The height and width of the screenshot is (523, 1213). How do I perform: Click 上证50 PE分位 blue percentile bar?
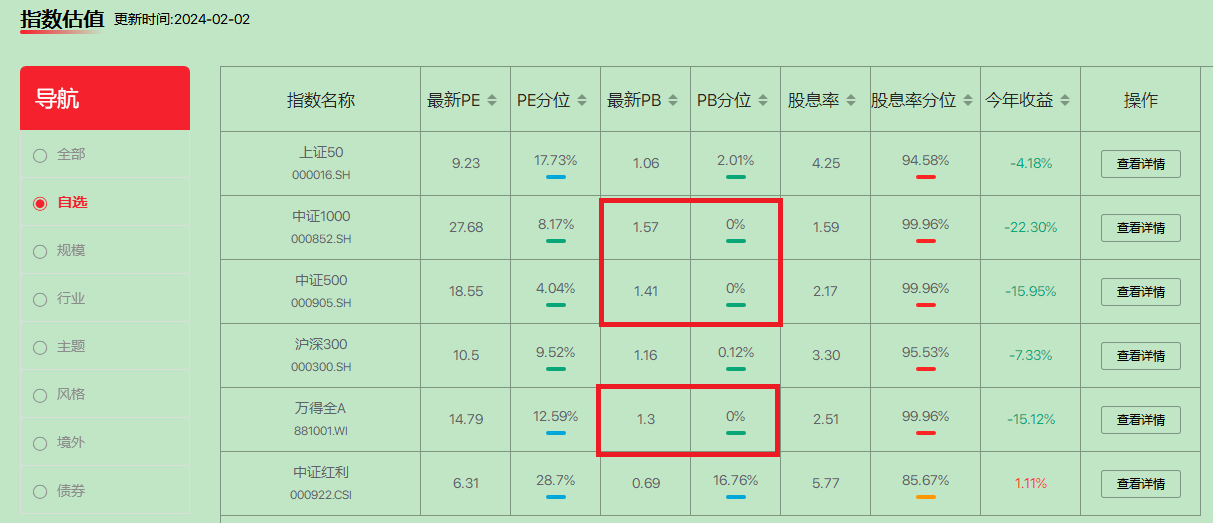(556, 177)
